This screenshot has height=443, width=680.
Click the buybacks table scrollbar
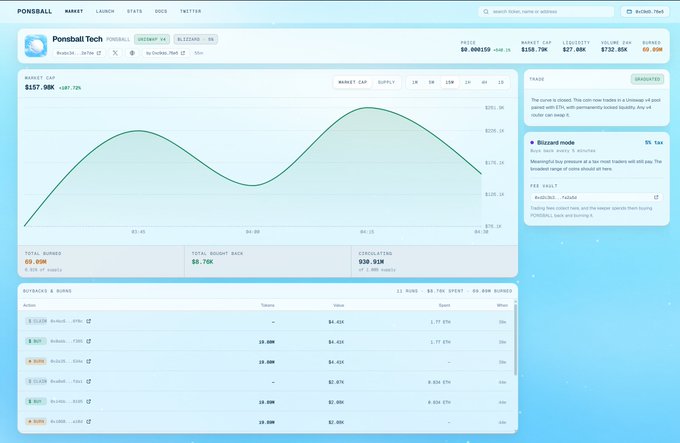tap(515, 338)
